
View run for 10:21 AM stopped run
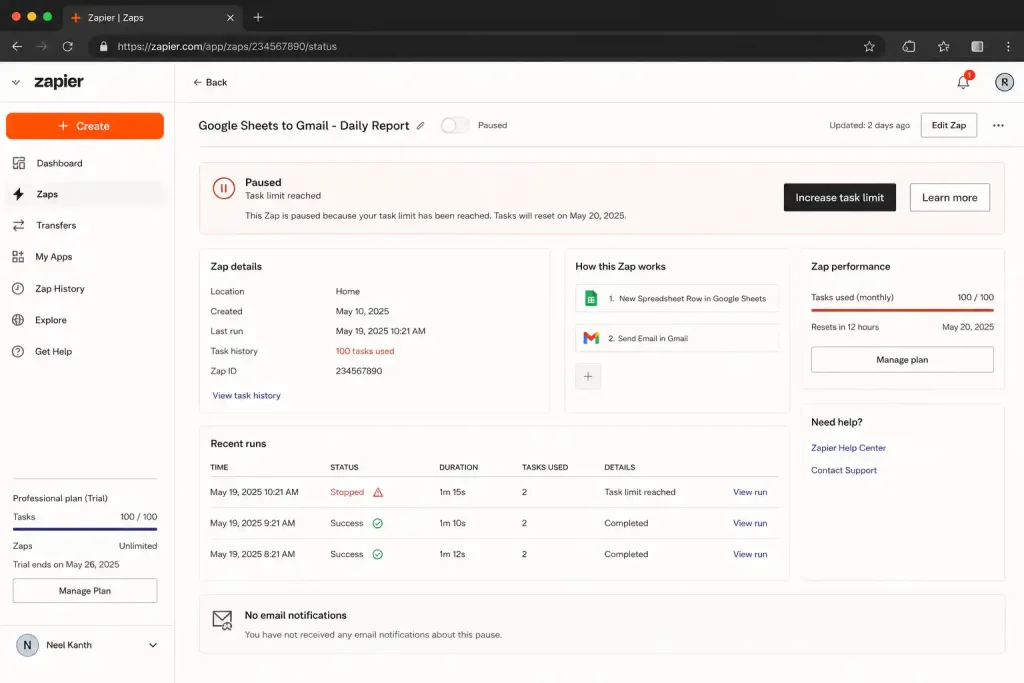(750, 492)
